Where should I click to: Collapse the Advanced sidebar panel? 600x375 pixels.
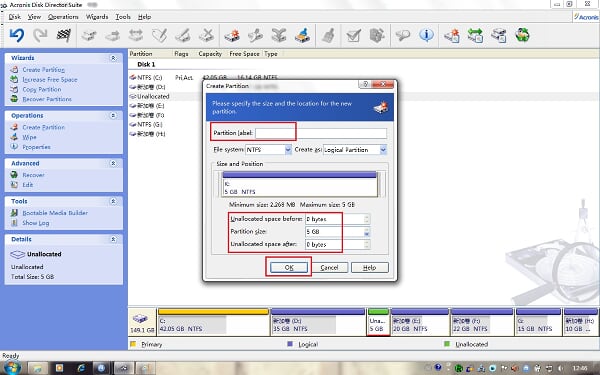[113, 163]
